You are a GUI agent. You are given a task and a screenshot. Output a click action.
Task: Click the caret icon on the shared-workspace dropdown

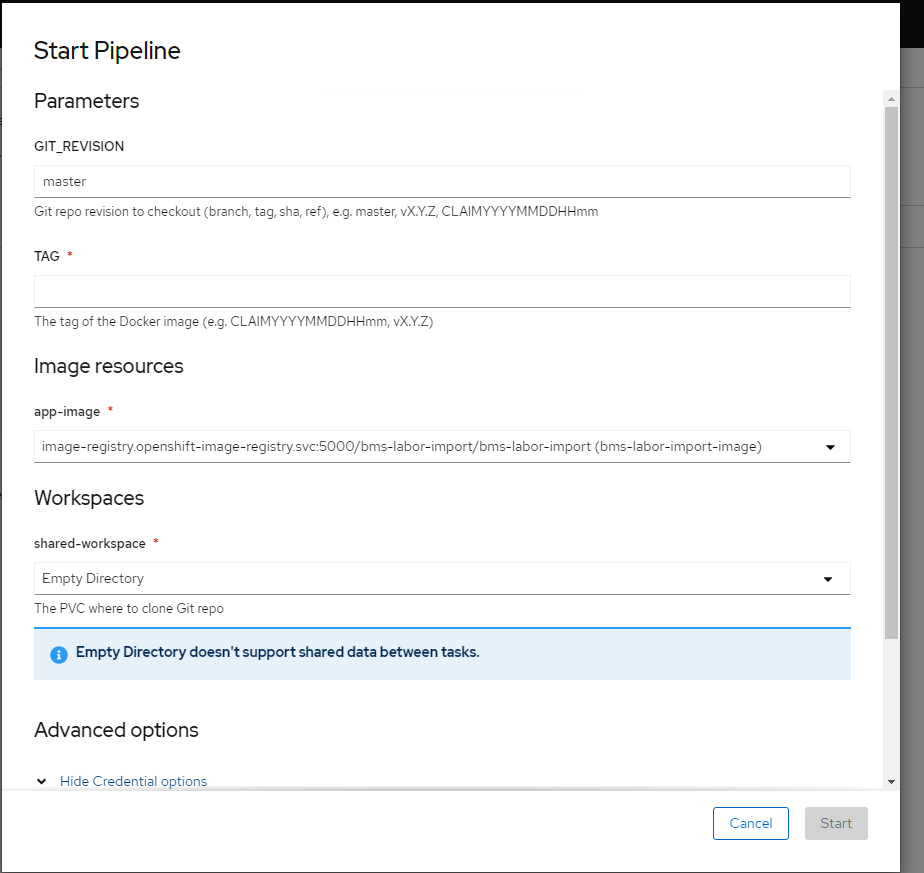(827, 578)
